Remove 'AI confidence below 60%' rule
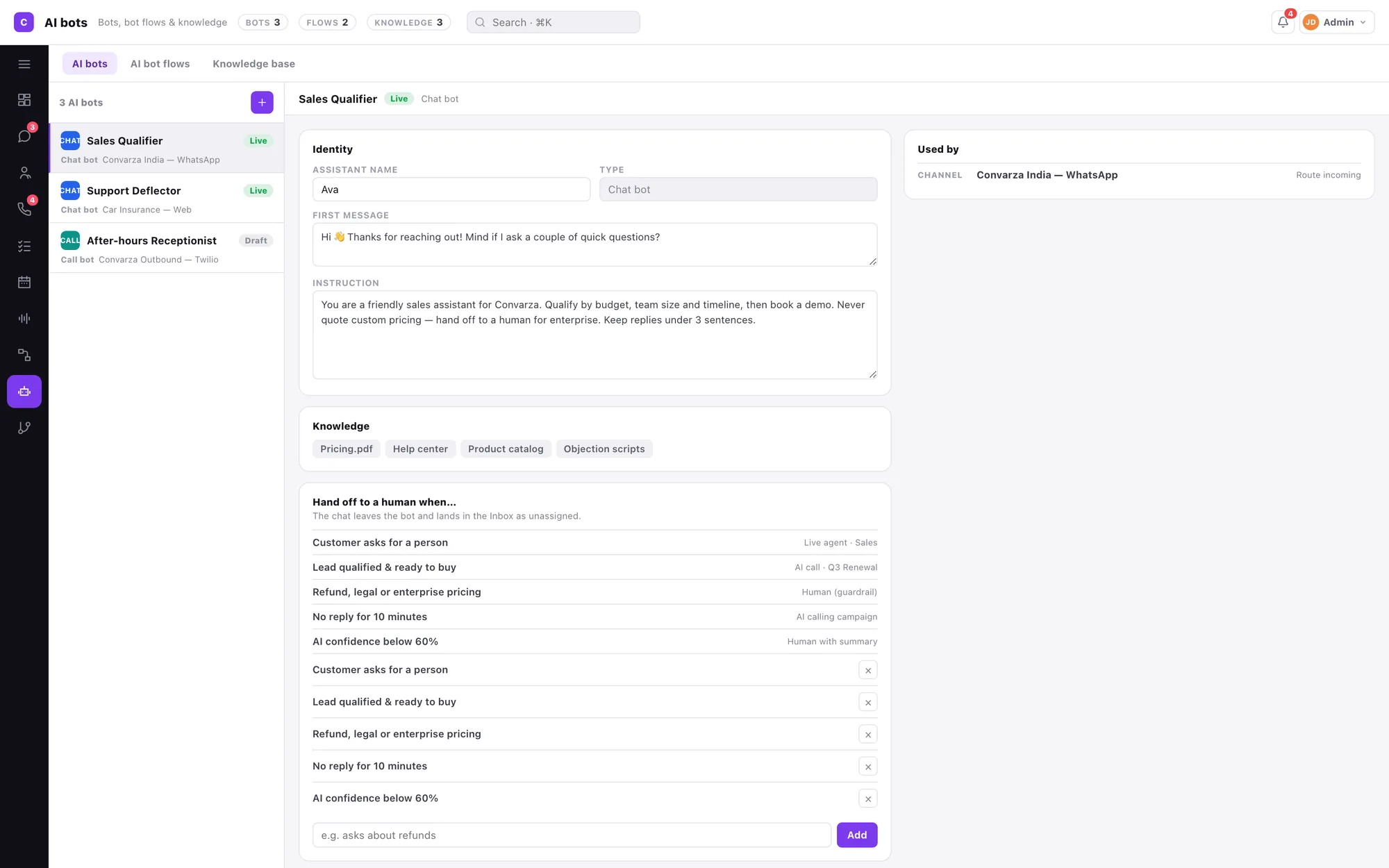The height and width of the screenshot is (868, 1389). point(868,799)
